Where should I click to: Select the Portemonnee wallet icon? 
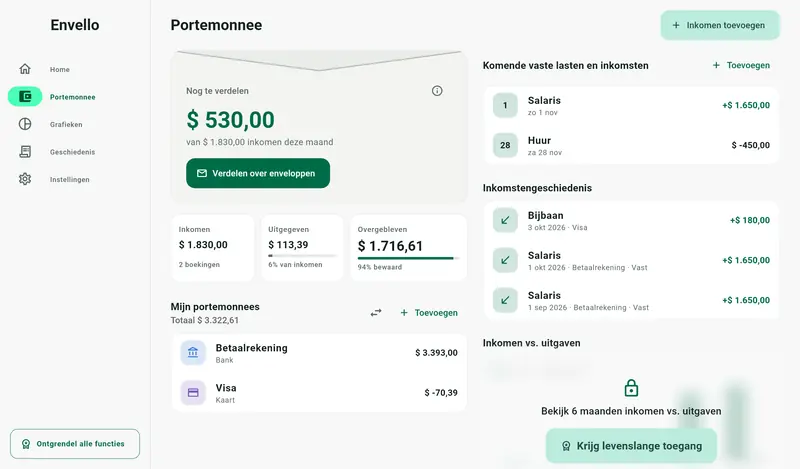(x=25, y=96)
